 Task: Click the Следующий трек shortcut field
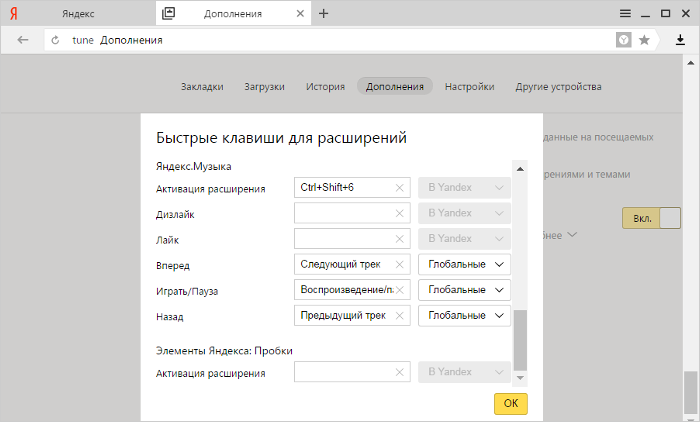point(352,264)
